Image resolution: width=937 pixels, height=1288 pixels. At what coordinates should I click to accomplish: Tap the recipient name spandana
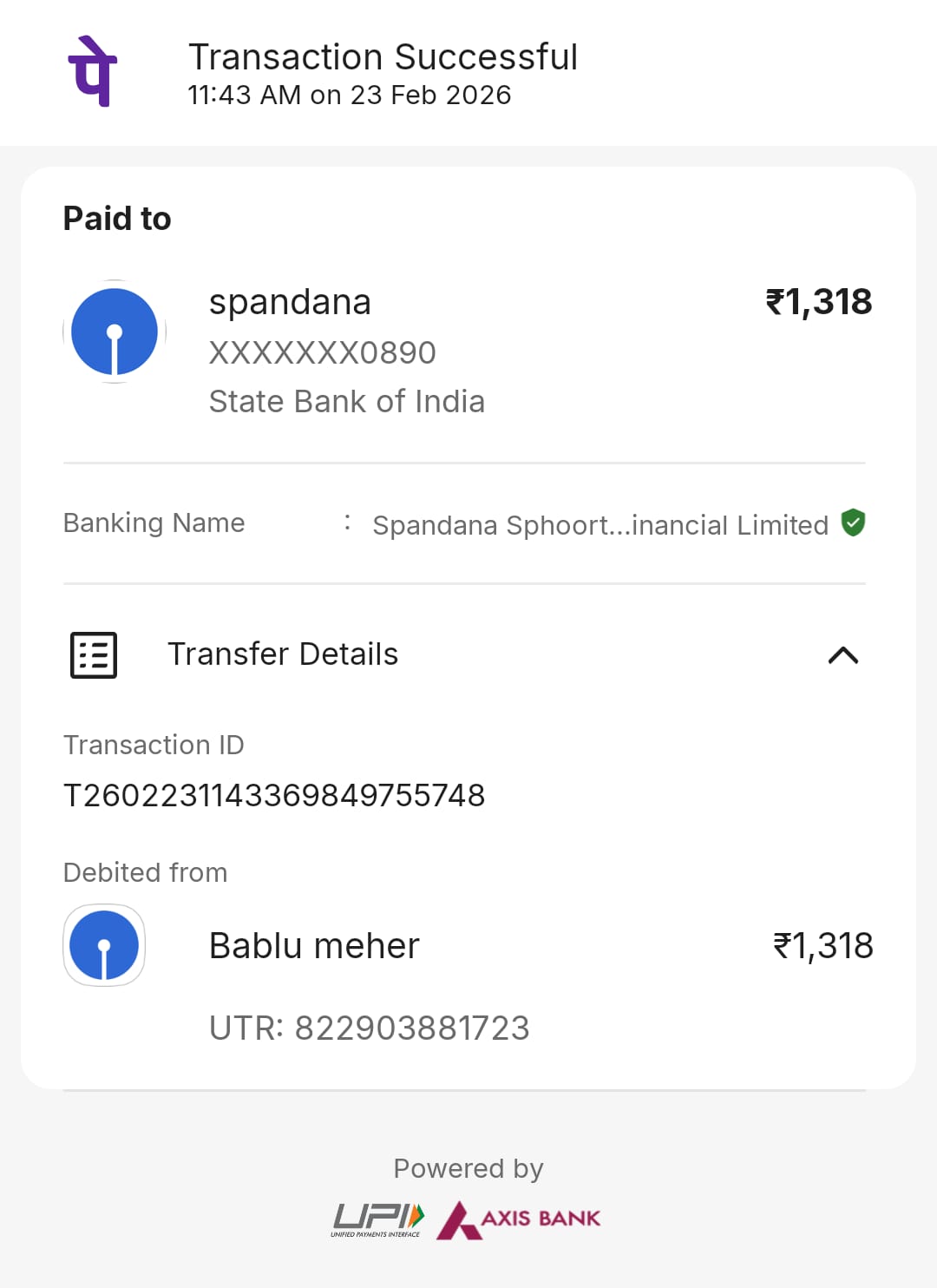[290, 302]
